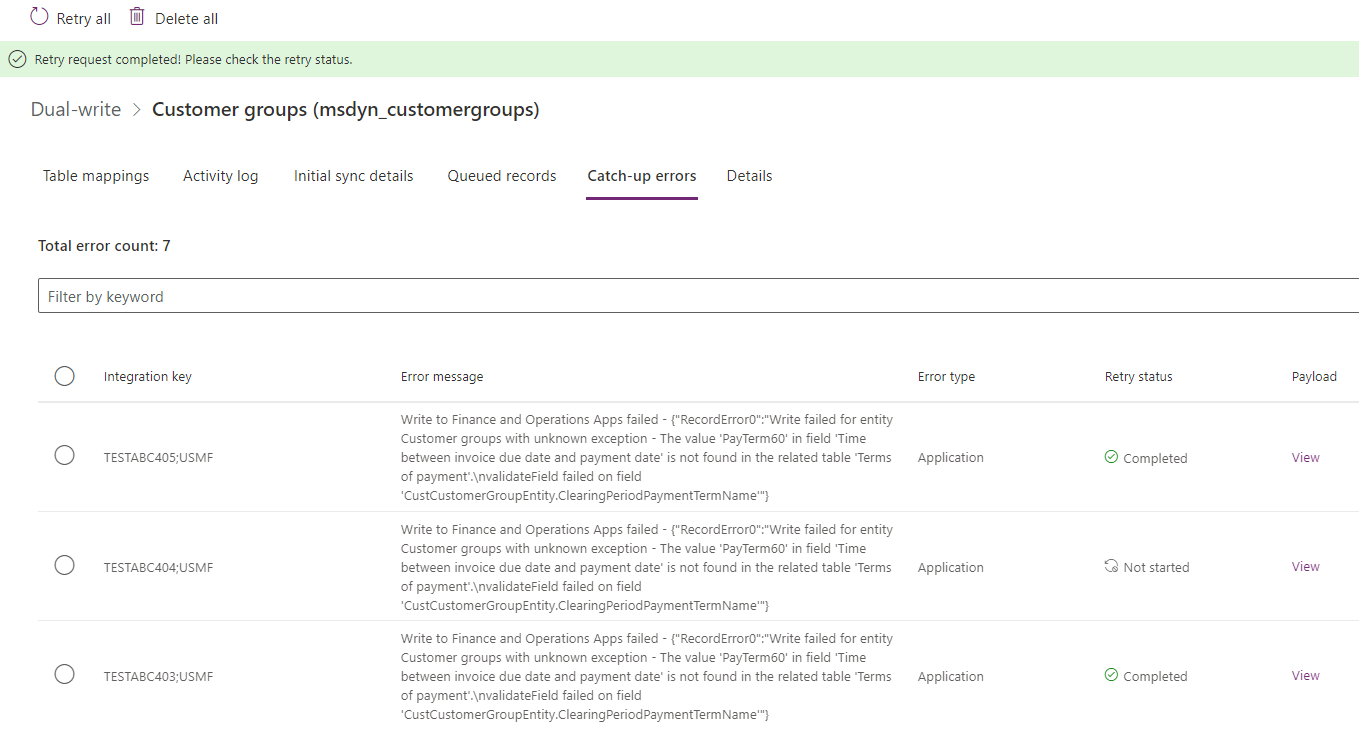
Task: Switch to the Table mappings tab
Action: pos(95,175)
